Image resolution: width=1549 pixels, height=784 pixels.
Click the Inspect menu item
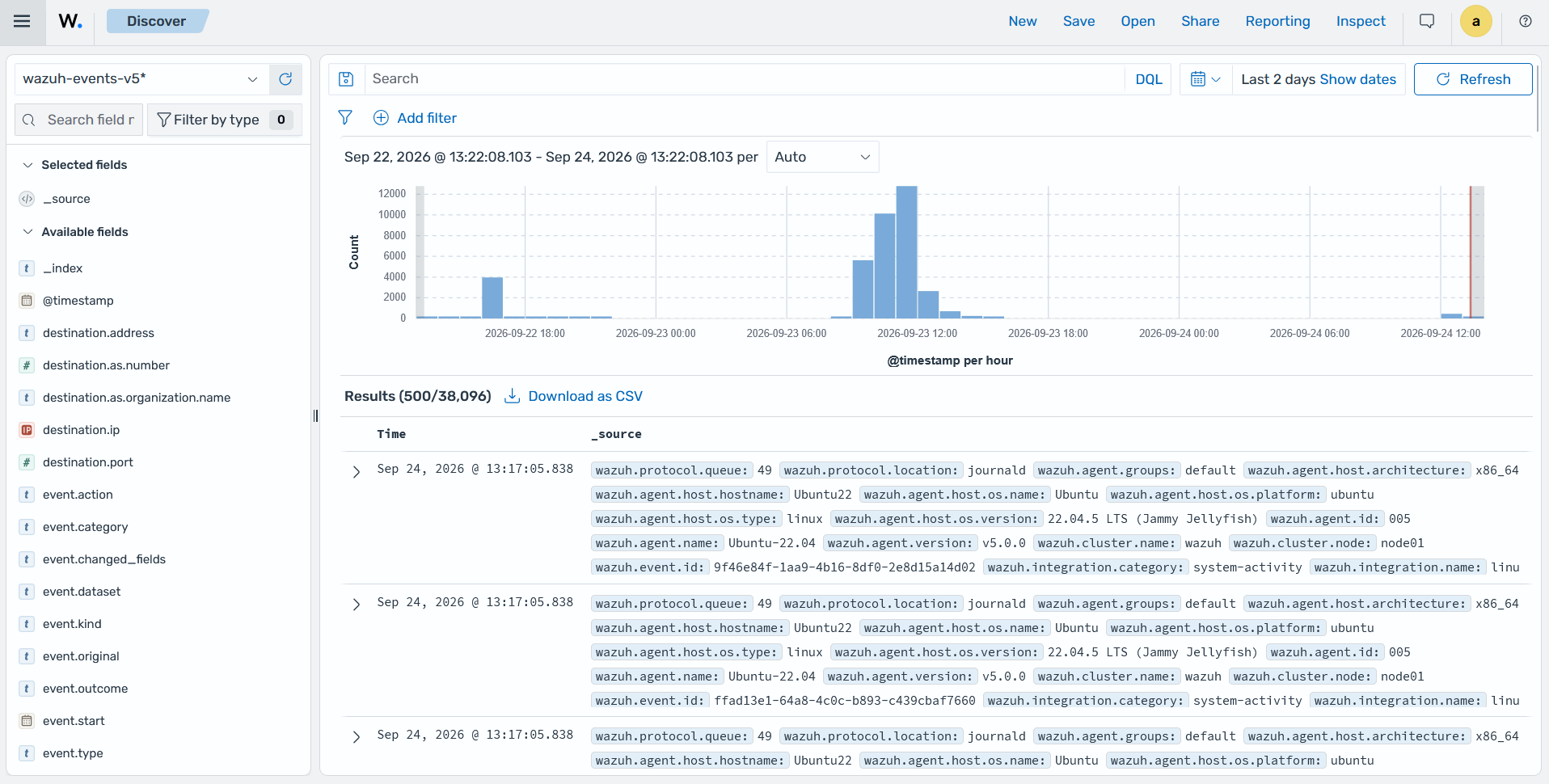click(x=1361, y=22)
